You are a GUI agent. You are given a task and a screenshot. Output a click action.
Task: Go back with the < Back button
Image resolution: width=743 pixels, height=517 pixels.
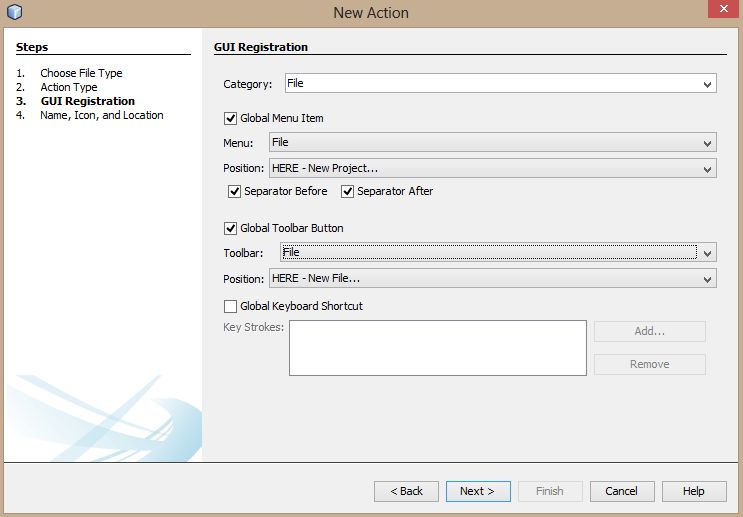click(406, 491)
